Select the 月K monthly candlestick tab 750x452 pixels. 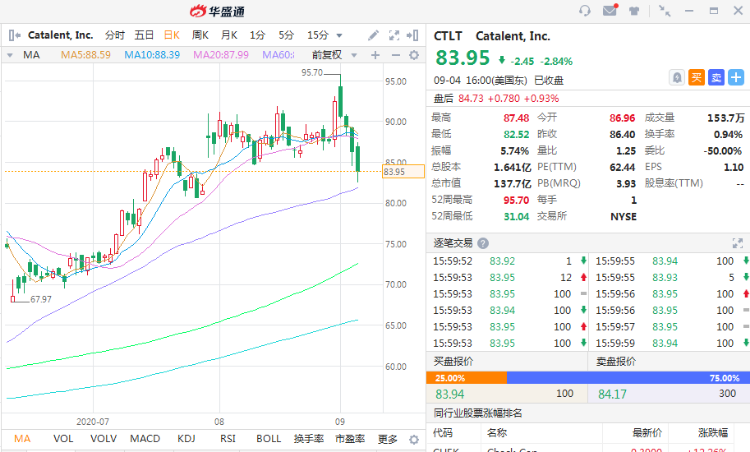229,35
